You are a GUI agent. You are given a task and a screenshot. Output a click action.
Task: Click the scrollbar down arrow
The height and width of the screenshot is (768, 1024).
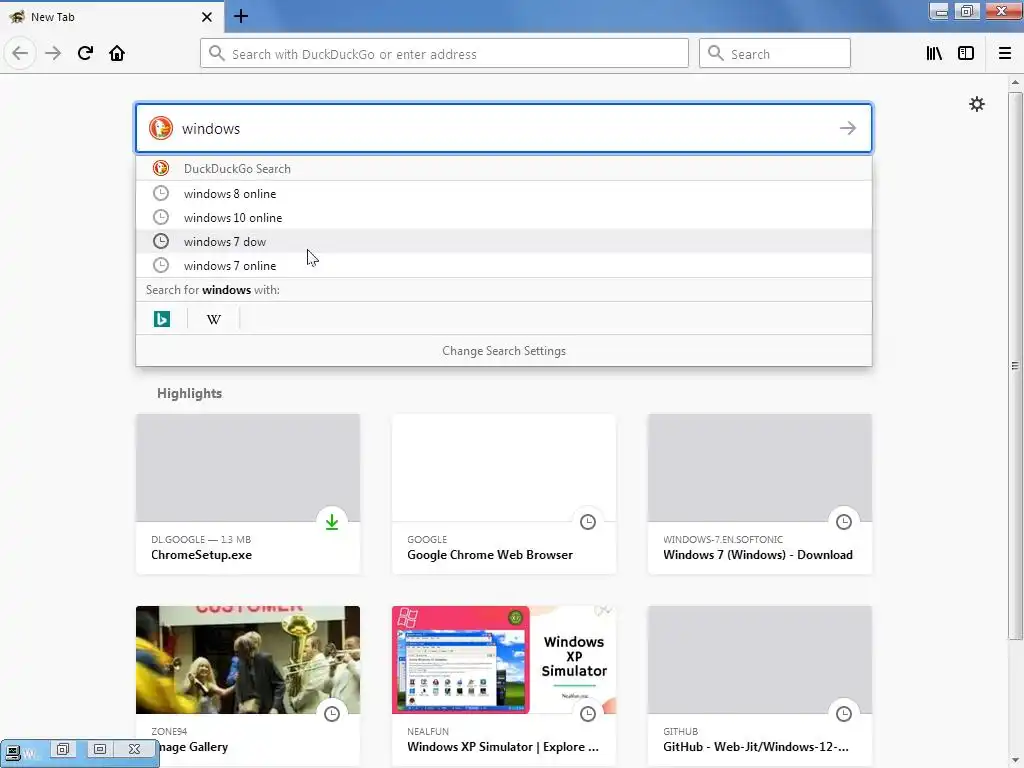pos(1014,760)
